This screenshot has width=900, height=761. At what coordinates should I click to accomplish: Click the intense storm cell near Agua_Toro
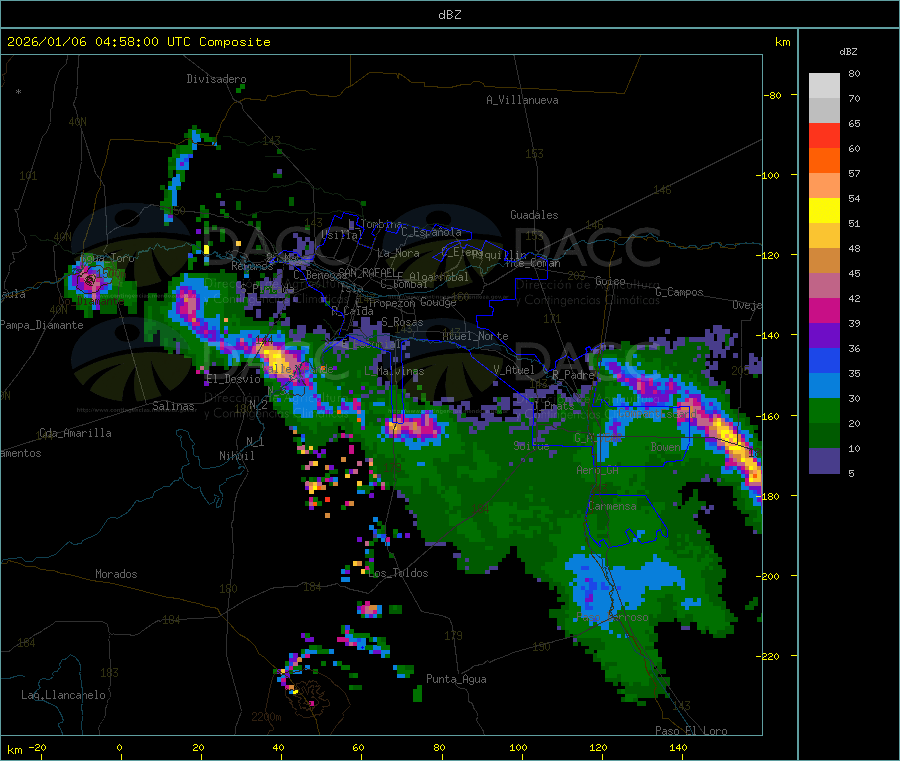point(88,281)
